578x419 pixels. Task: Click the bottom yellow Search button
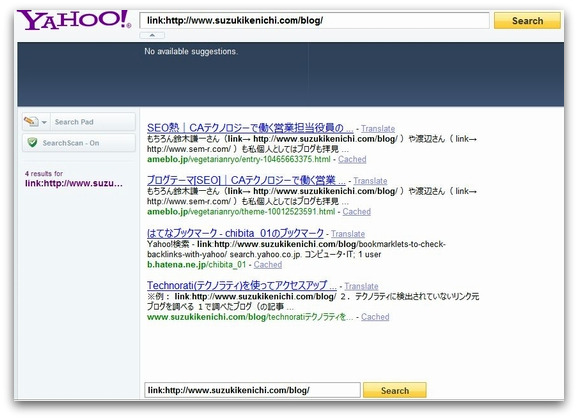click(395, 390)
